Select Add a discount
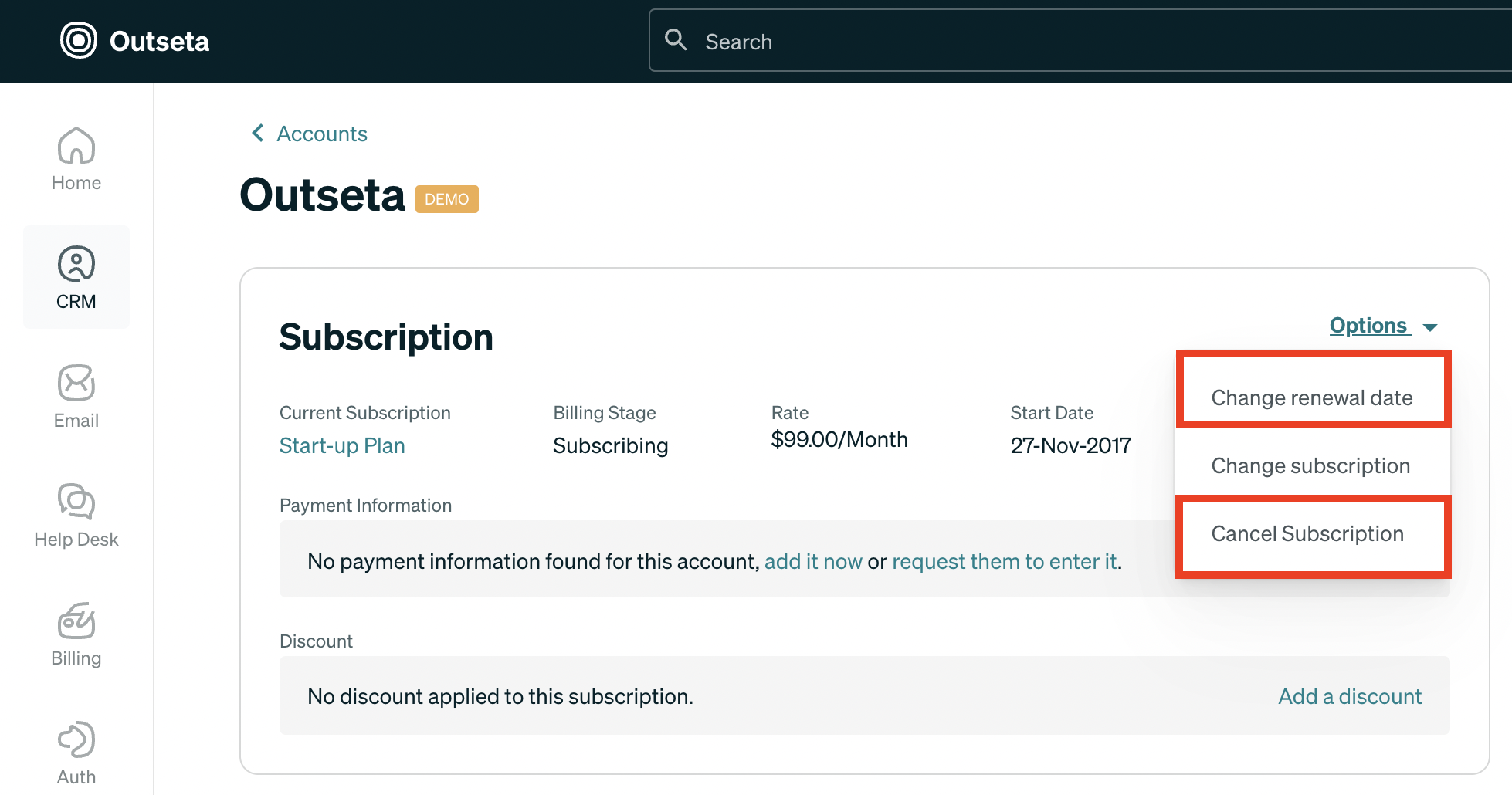 point(1349,695)
